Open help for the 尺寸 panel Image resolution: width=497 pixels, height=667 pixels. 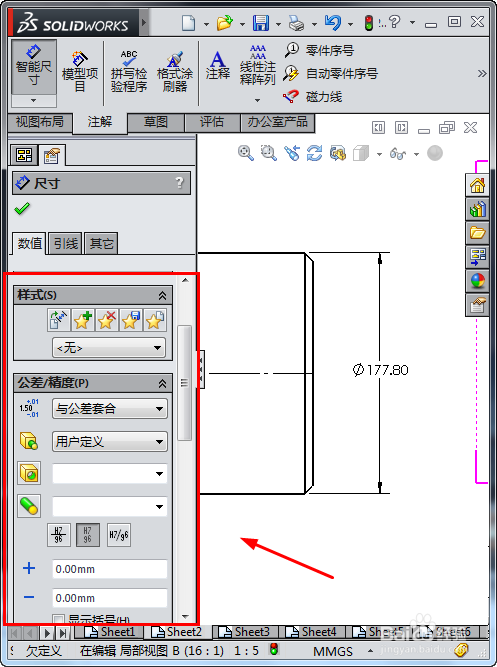180,183
